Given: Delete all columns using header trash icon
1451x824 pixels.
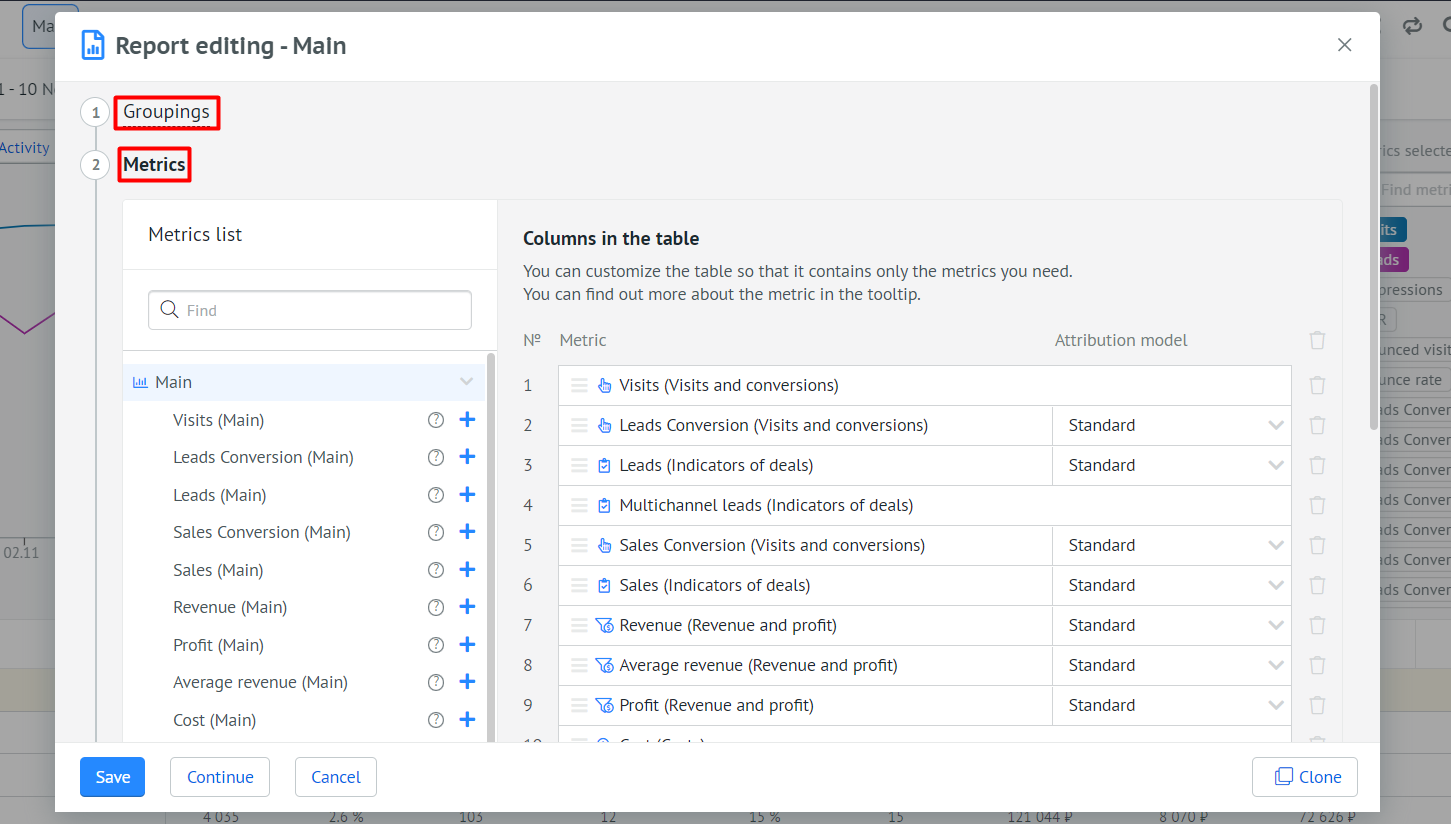Looking at the screenshot, I should 1318,340.
